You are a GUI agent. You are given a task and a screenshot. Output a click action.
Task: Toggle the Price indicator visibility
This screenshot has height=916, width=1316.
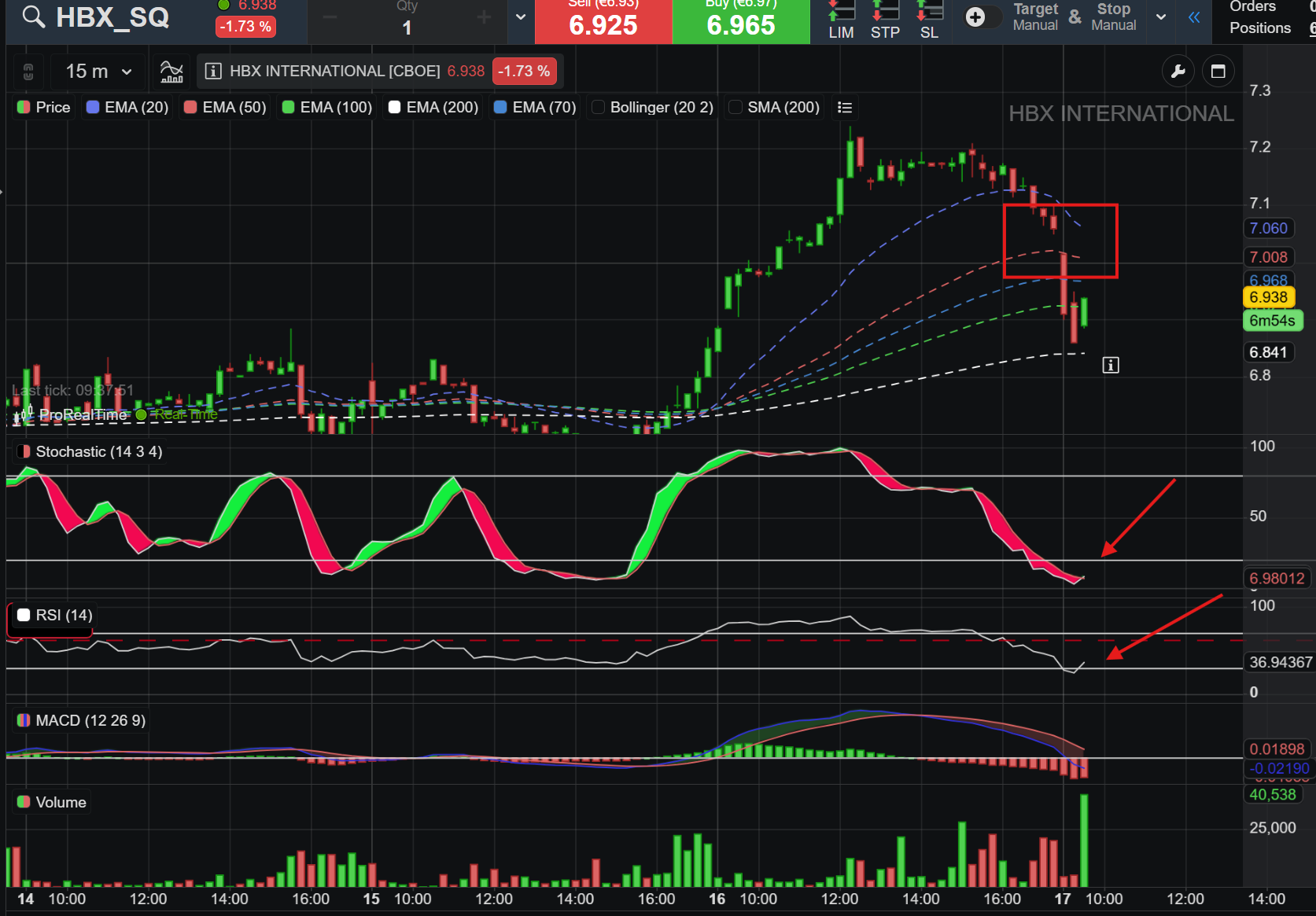[x=44, y=108]
